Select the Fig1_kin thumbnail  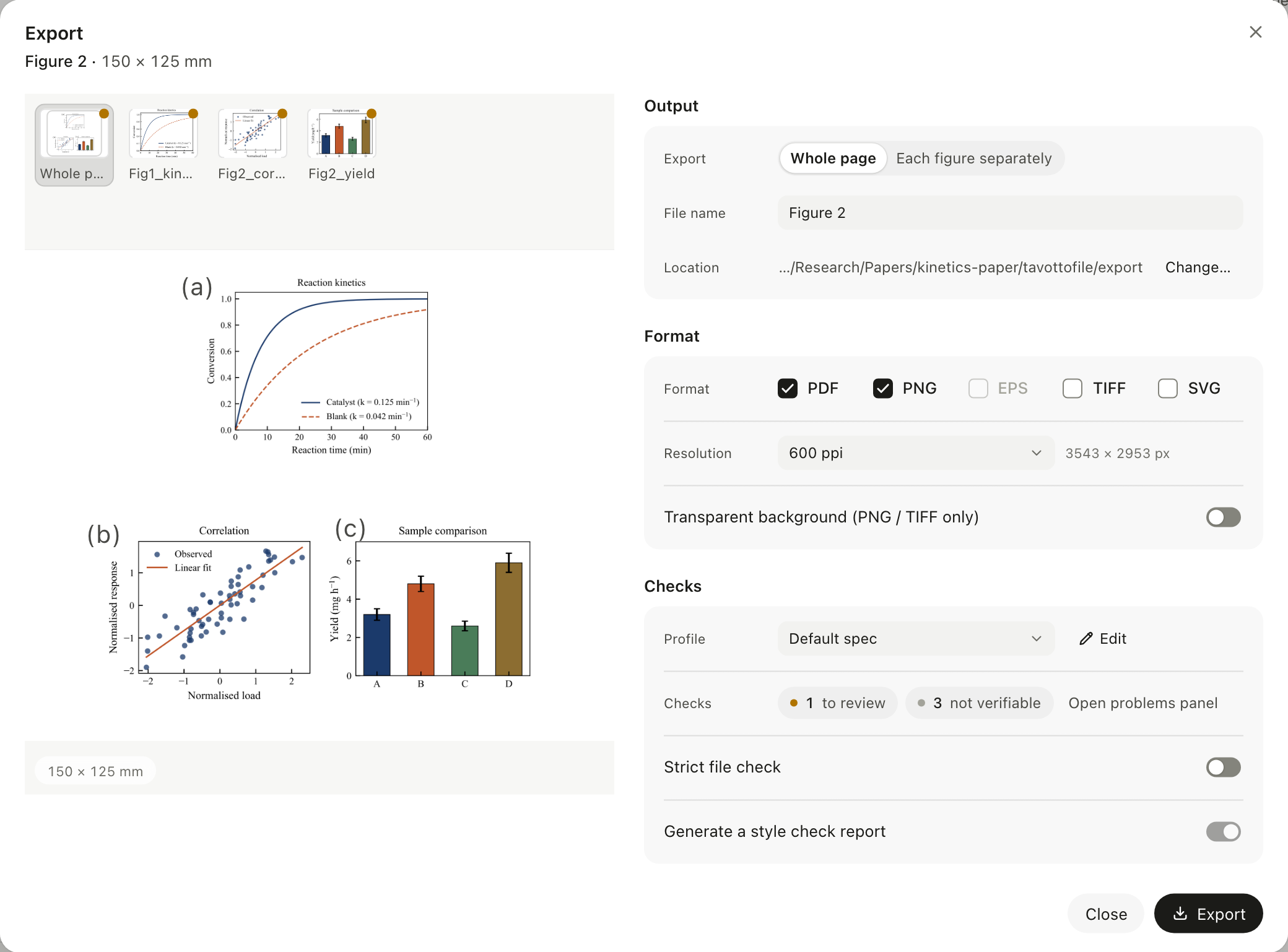pos(163,145)
